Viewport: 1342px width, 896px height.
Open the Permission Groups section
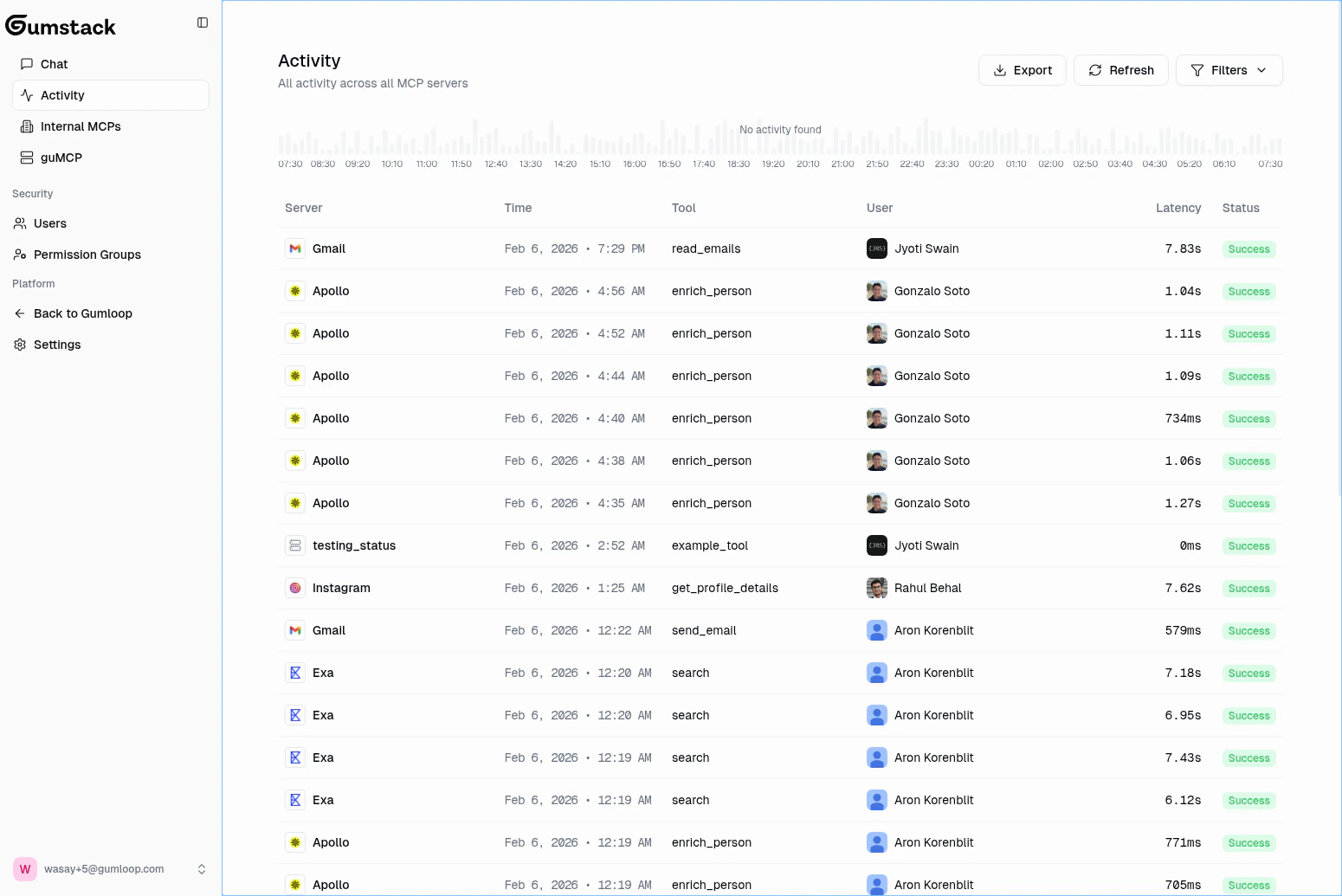[87, 255]
